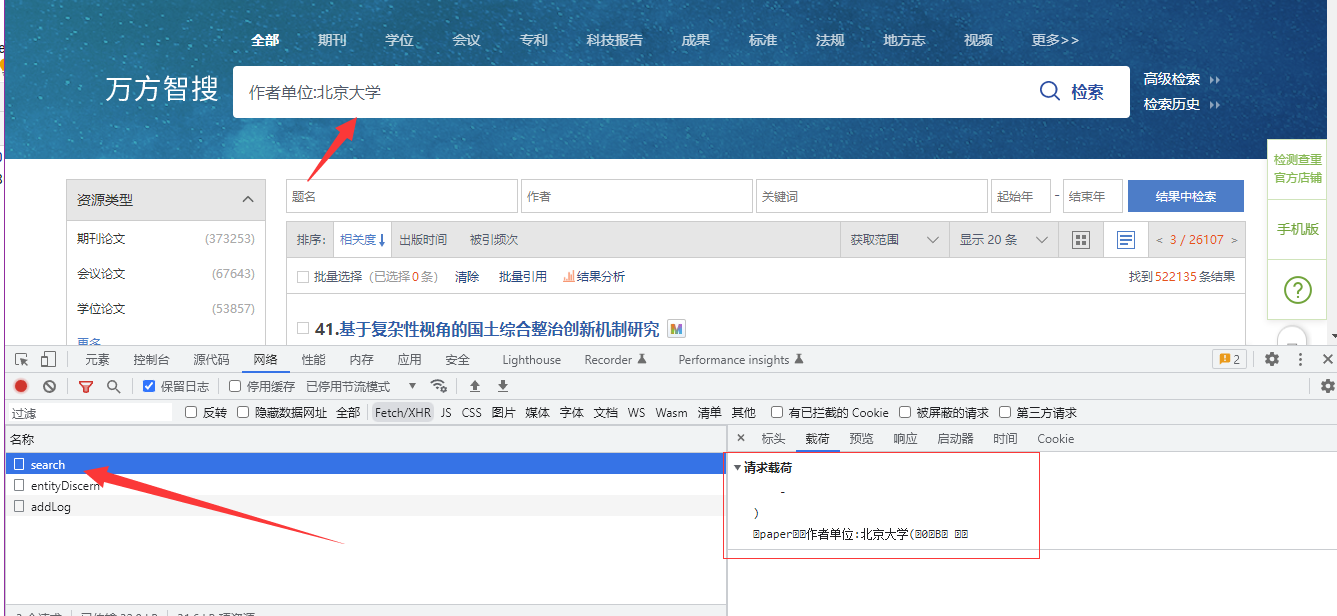Sort results by 相关度
The height and width of the screenshot is (616, 1337).
[x=362, y=240]
